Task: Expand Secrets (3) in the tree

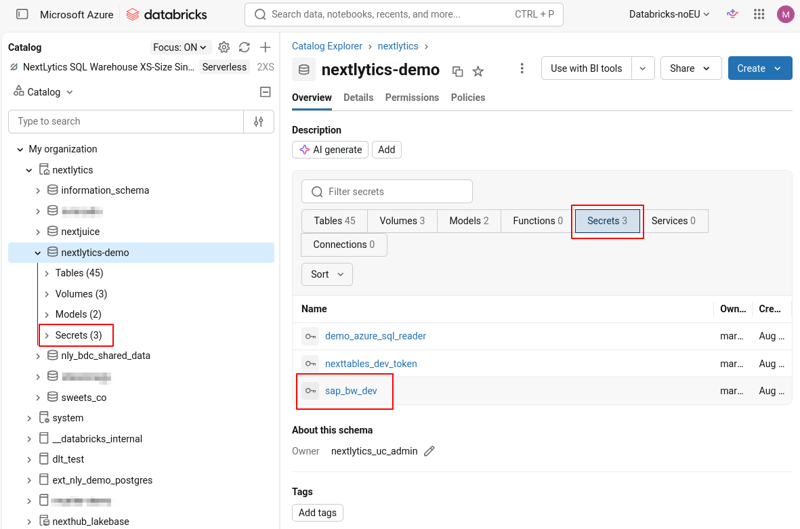Action: click(46, 336)
